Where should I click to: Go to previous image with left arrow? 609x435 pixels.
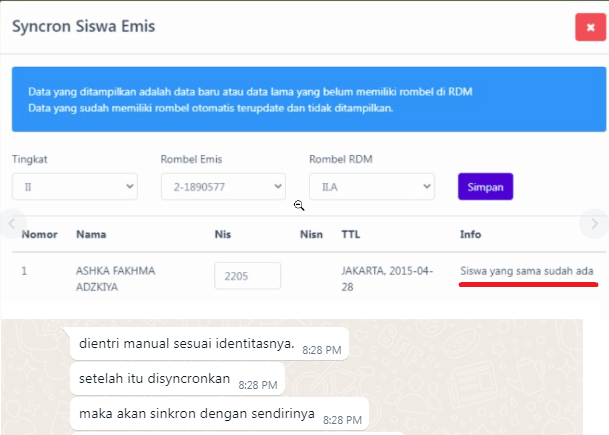click(12, 224)
